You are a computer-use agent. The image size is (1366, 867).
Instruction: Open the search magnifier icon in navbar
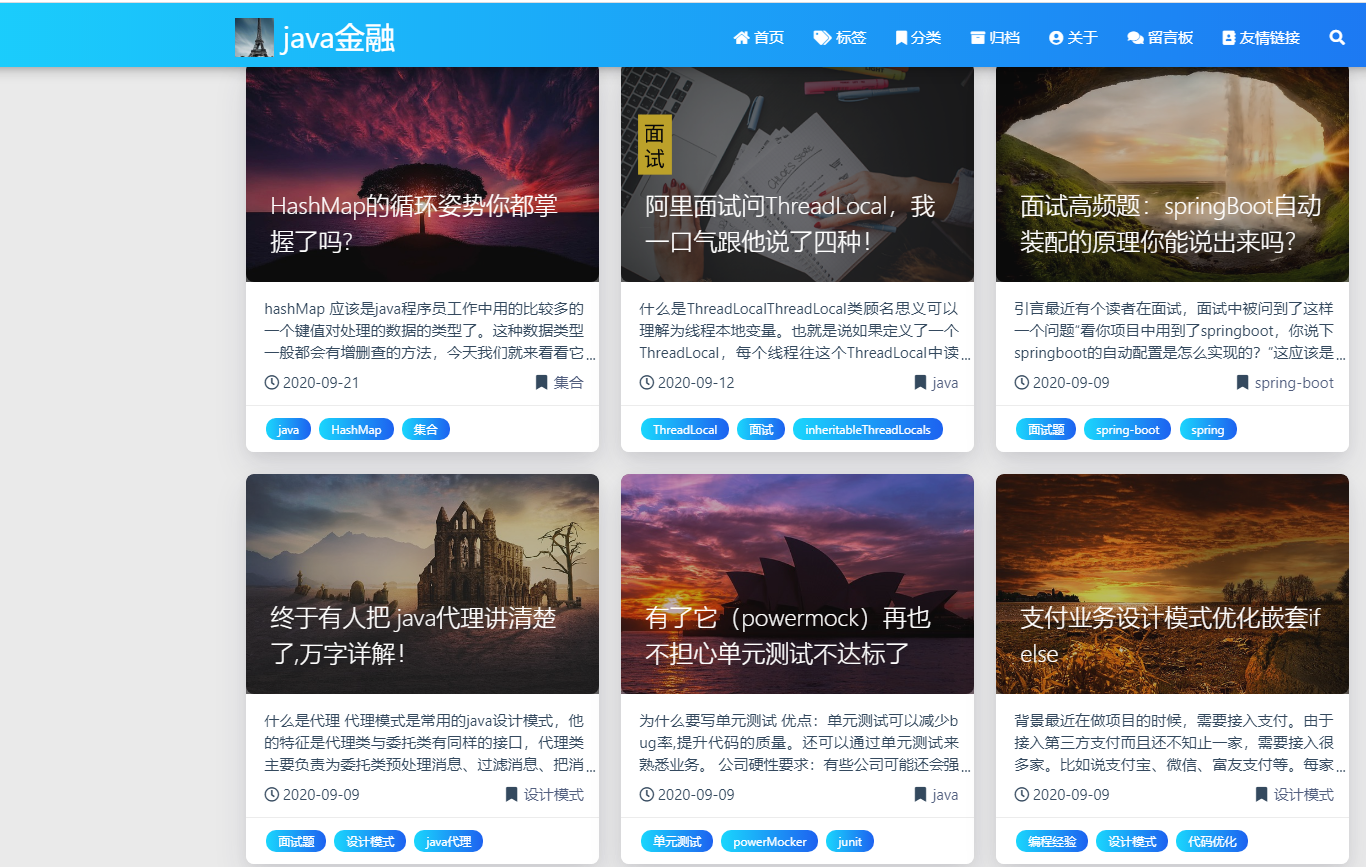click(x=1337, y=38)
